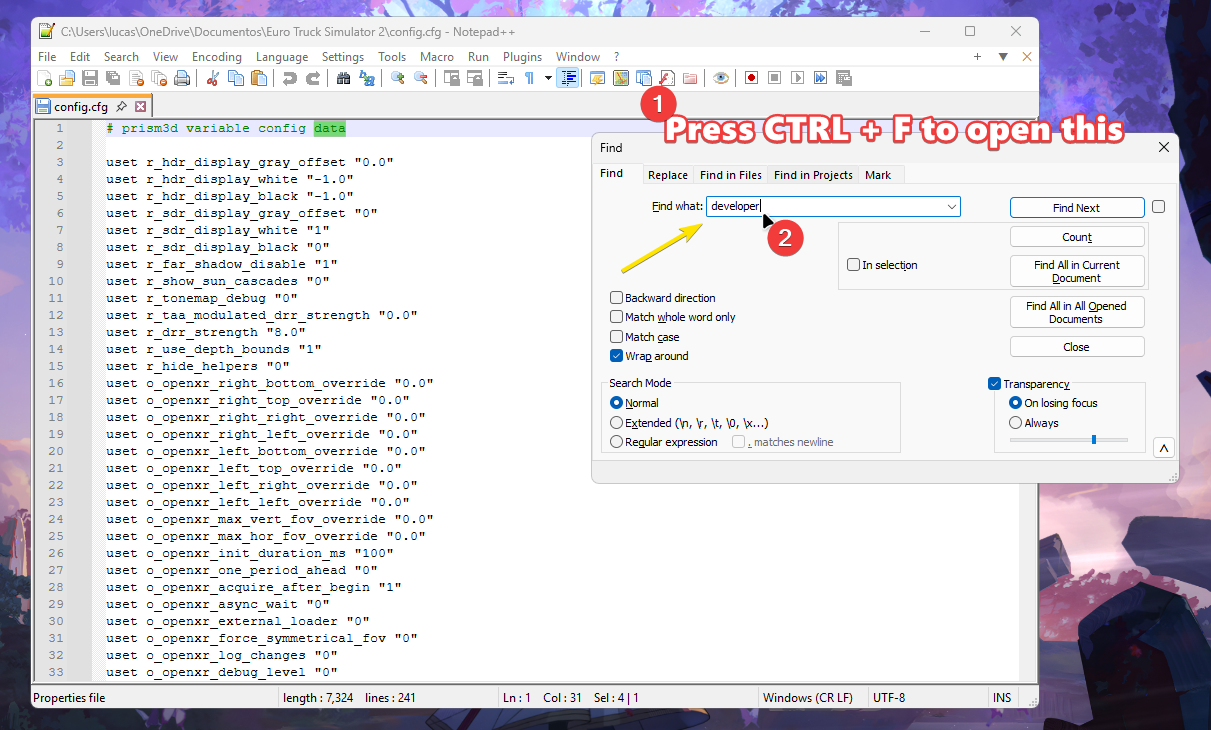Switch to the Replace tab
Image resolution: width=1211 pixels, height=730 pixels.
pos(668,175)
